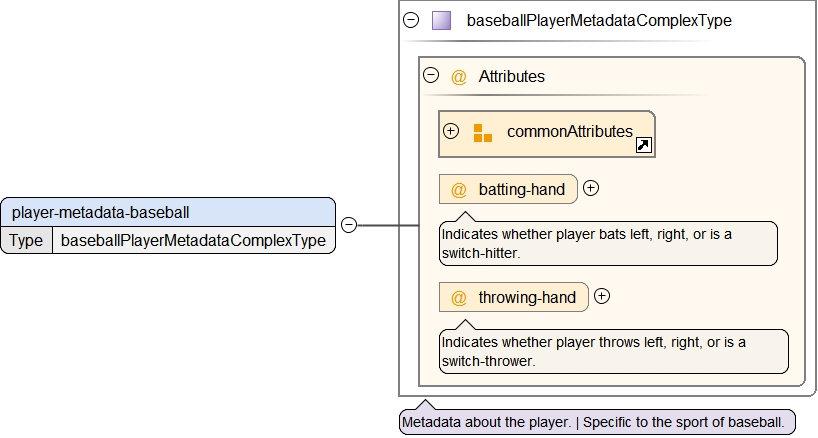This screenshot has height=438, width=818.
Task: Expand the batting-hand attribute details
Action: 591,188
